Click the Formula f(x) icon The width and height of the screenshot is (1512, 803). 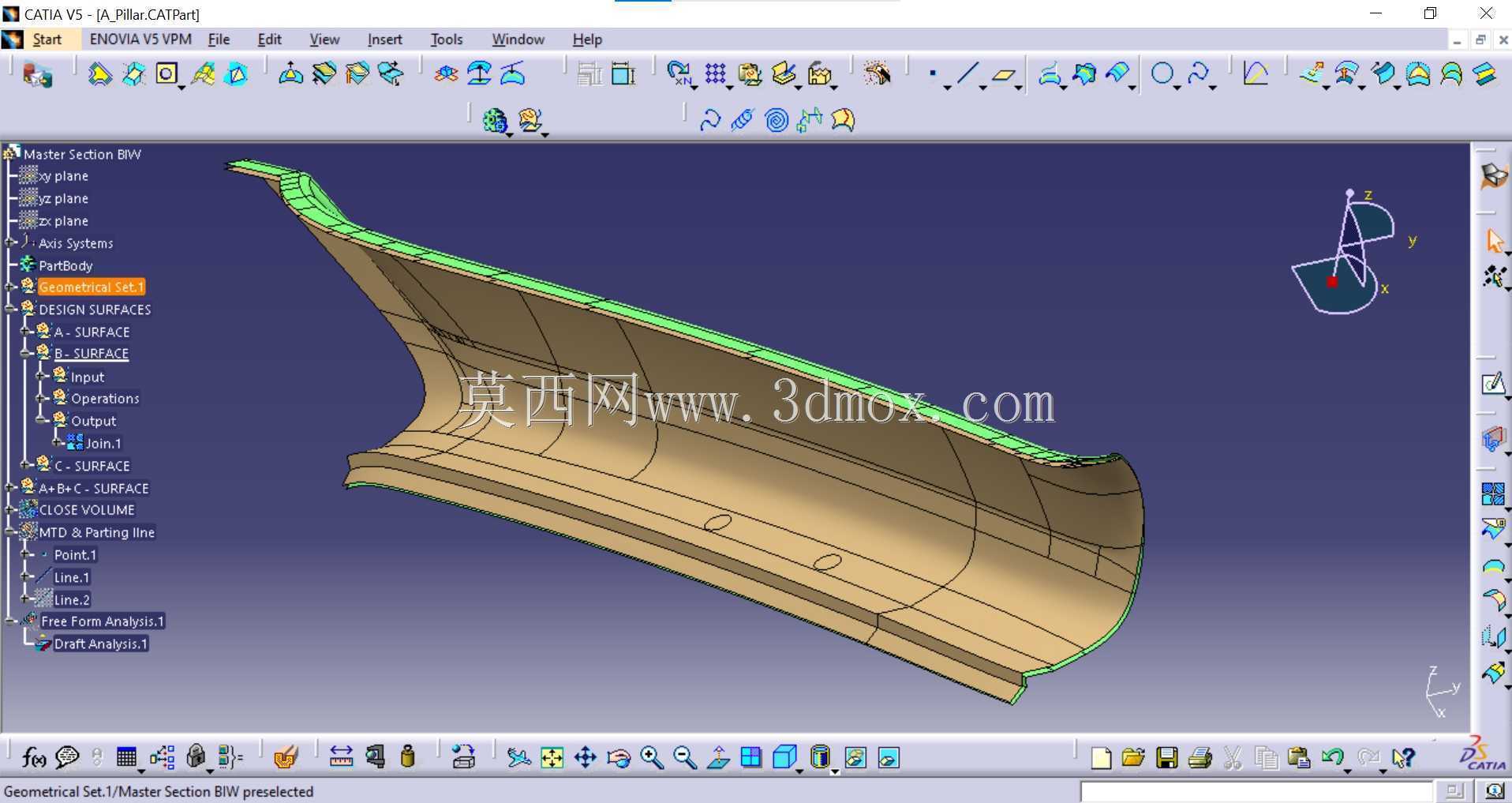point(33,758)
